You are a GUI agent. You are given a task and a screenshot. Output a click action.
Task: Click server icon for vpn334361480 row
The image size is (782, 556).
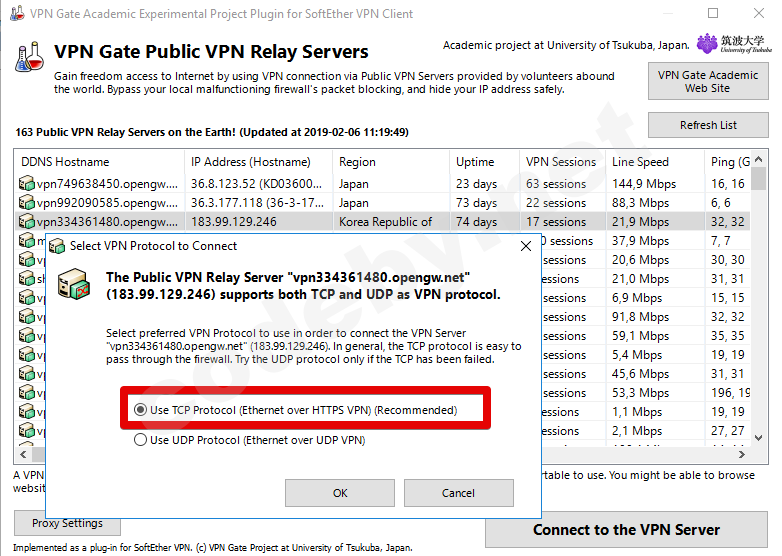26,221
